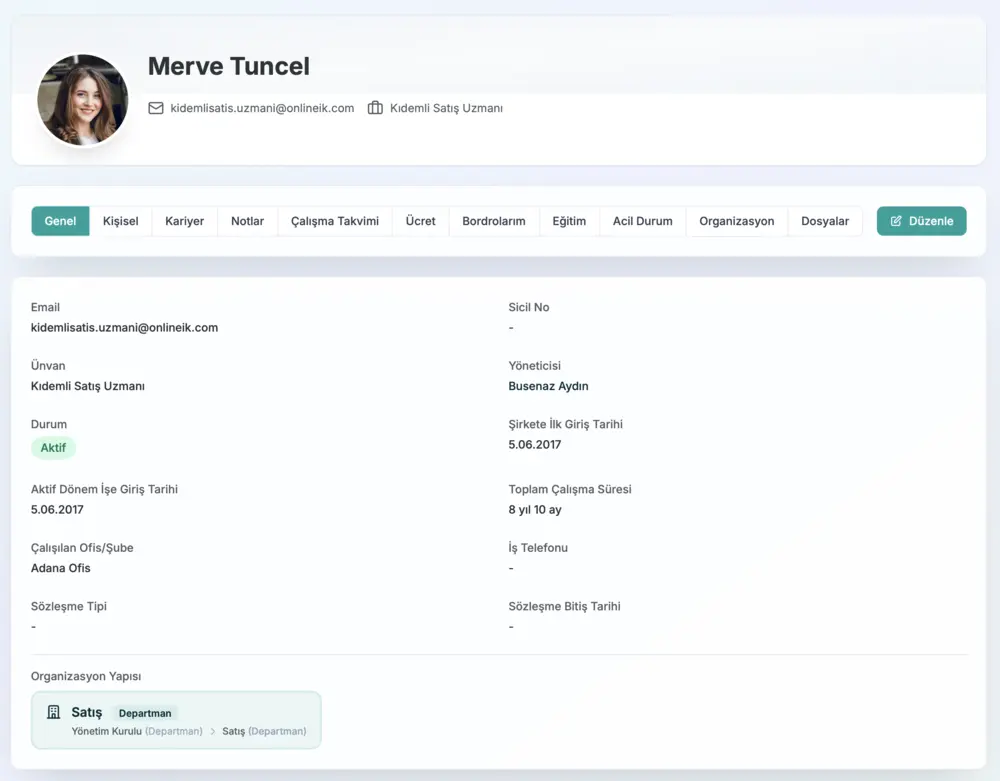Click the Aktif status badge
Screen dimensions: 1000x781
(x=53, y=448)
